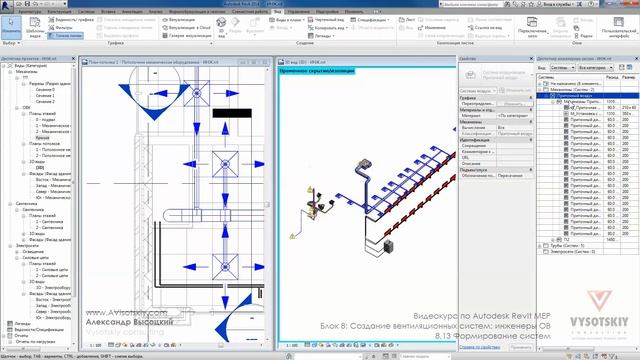Open Plan Views (Виды в плане) dropdown

pyautogui.click(x=287, y=20)
